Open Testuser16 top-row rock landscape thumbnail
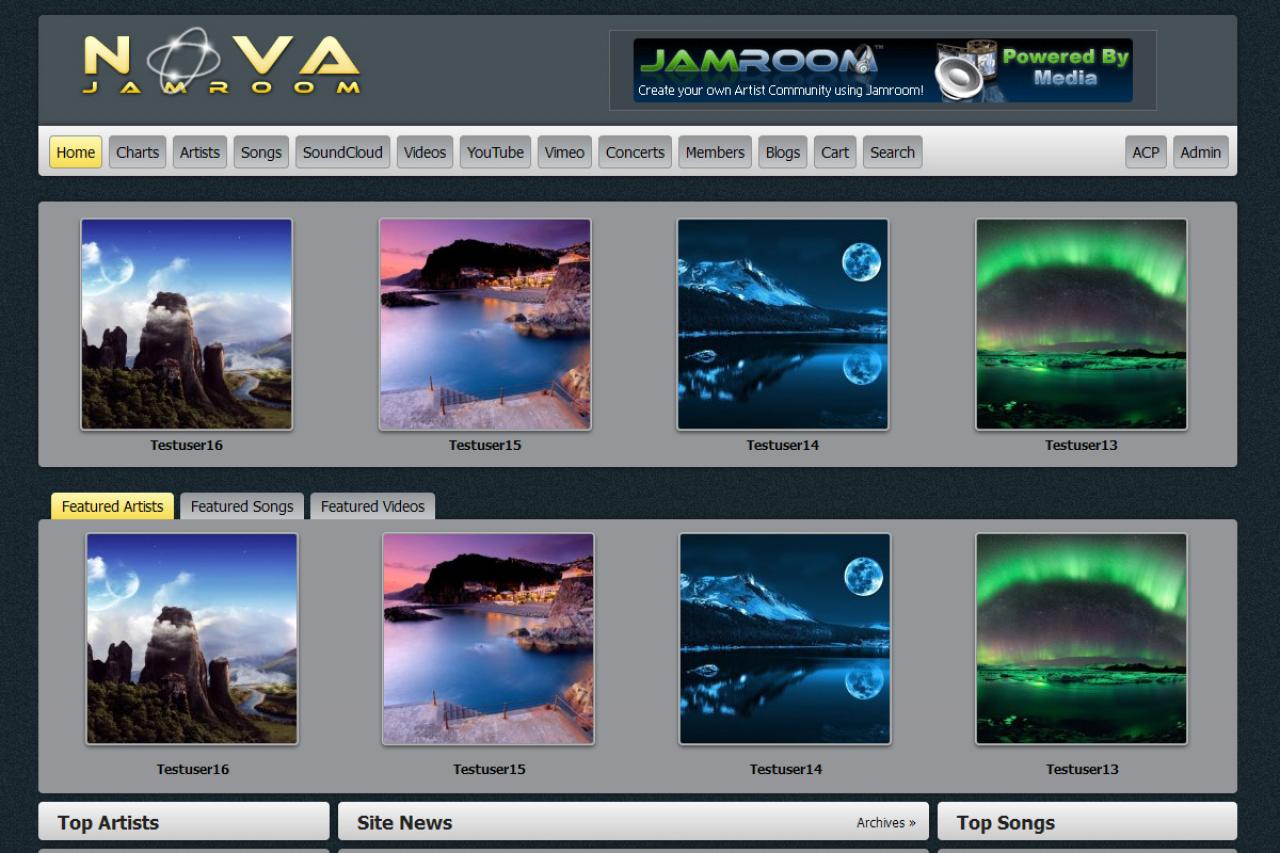Viewport: 1280px width, 853px height. tap(187, 324)
